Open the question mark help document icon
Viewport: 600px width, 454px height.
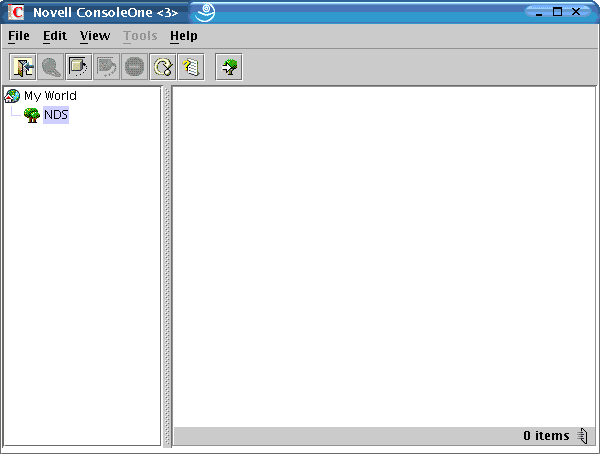(x=190, y=67)
